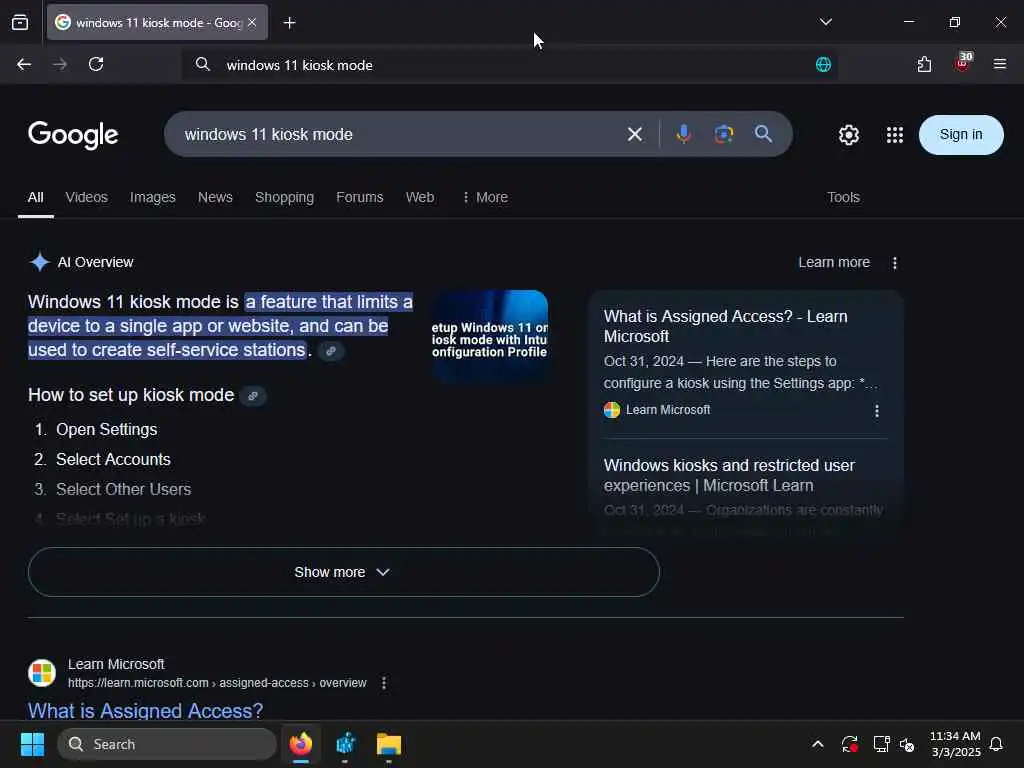Click link chip next to How to set up kiosk mode
This screenshot has width=1024, height=768.
pyautogui.click(x=253, y=396)
